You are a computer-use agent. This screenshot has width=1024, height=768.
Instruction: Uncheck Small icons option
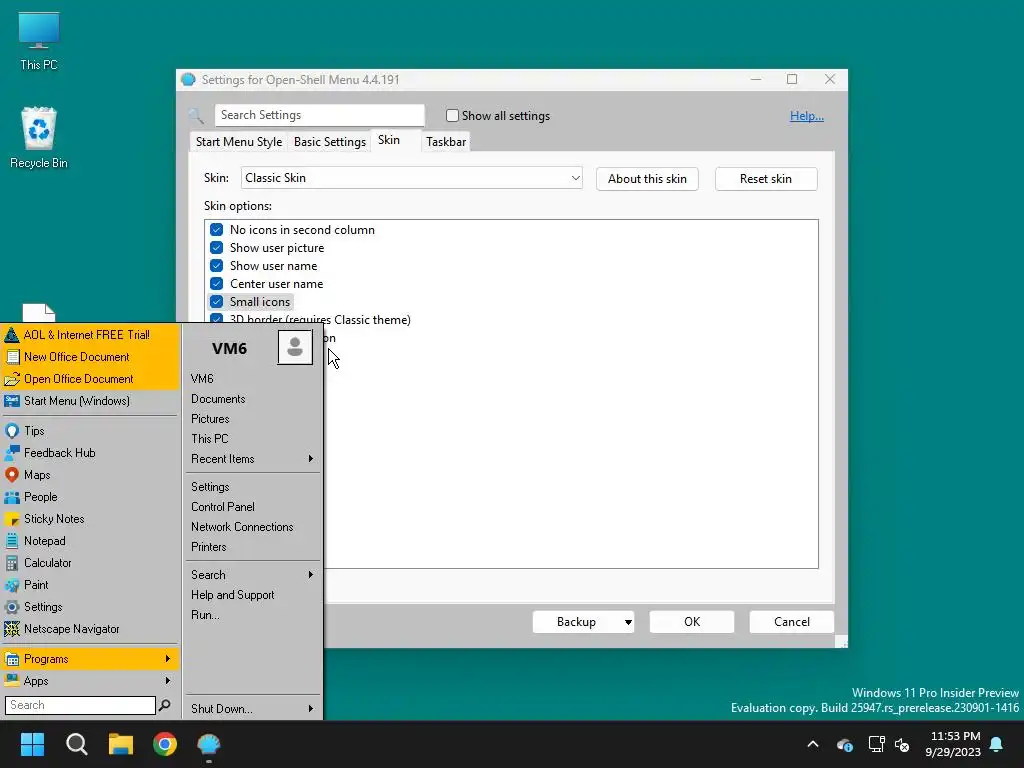point(216,302)
